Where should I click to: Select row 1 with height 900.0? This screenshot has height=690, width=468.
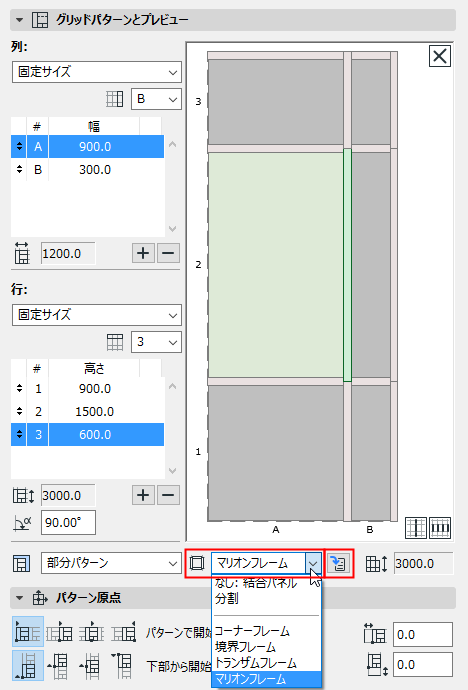point(88,389)
